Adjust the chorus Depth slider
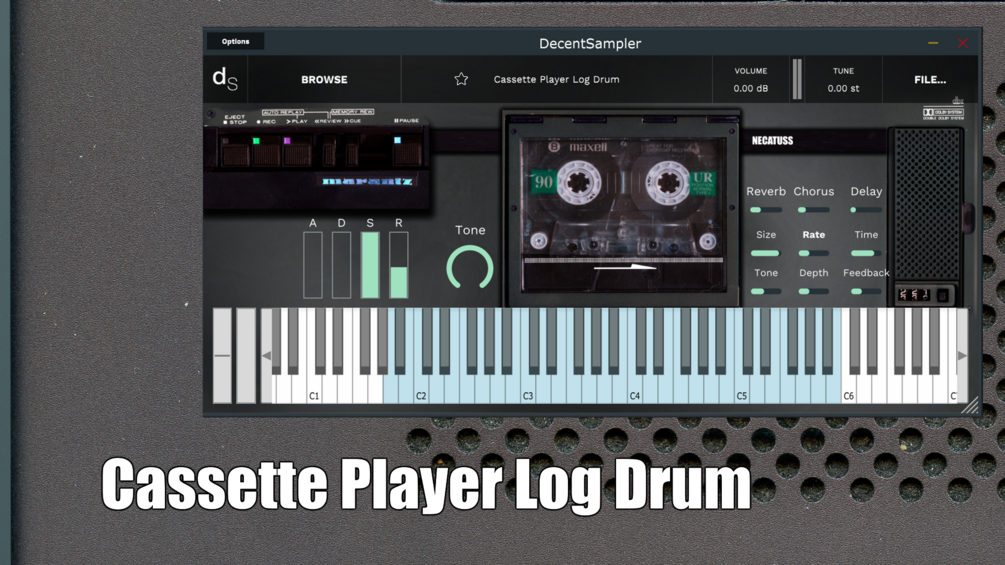 coord(813,291)
